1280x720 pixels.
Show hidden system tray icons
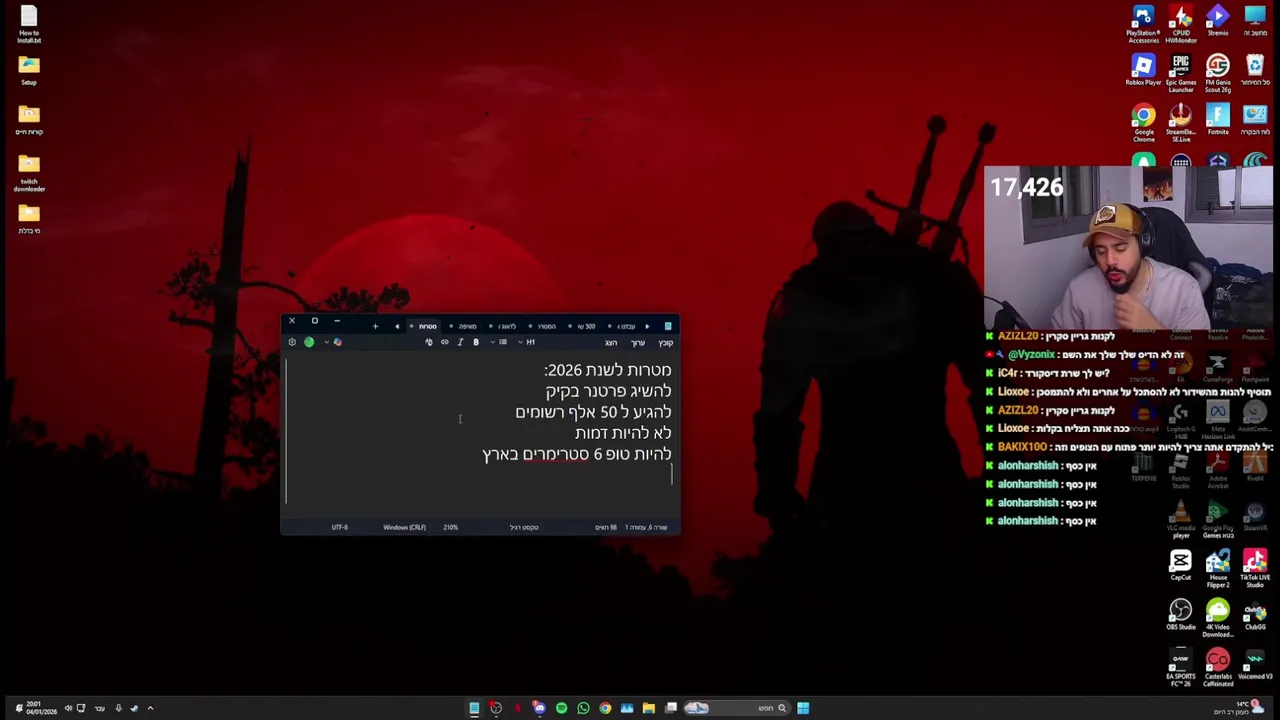(150, 708)
